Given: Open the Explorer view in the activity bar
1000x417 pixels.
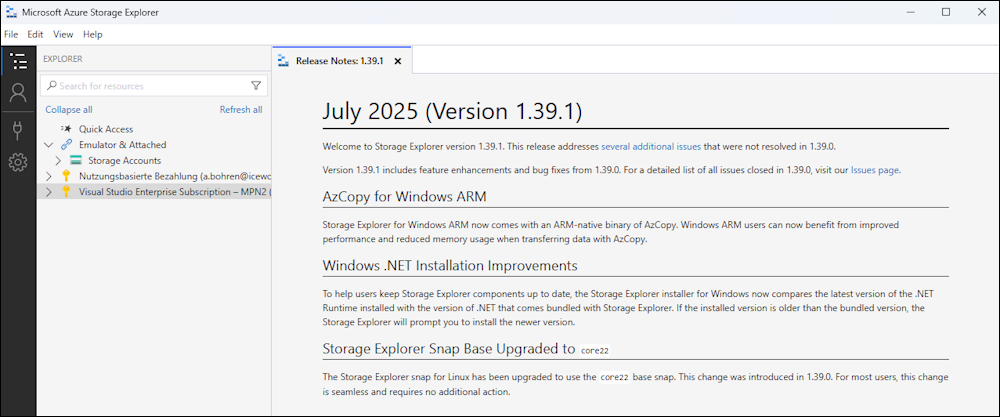Looking at the screenshot, I should click(18, 61).
